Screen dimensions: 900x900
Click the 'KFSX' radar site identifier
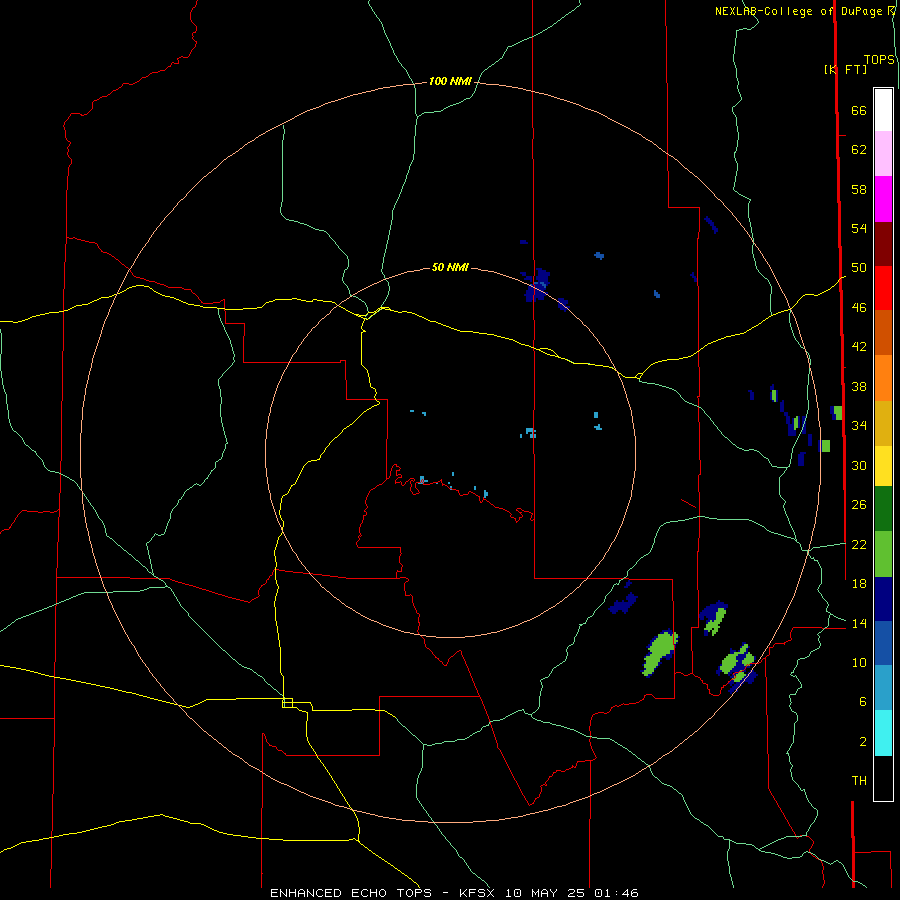pos(476,893)
